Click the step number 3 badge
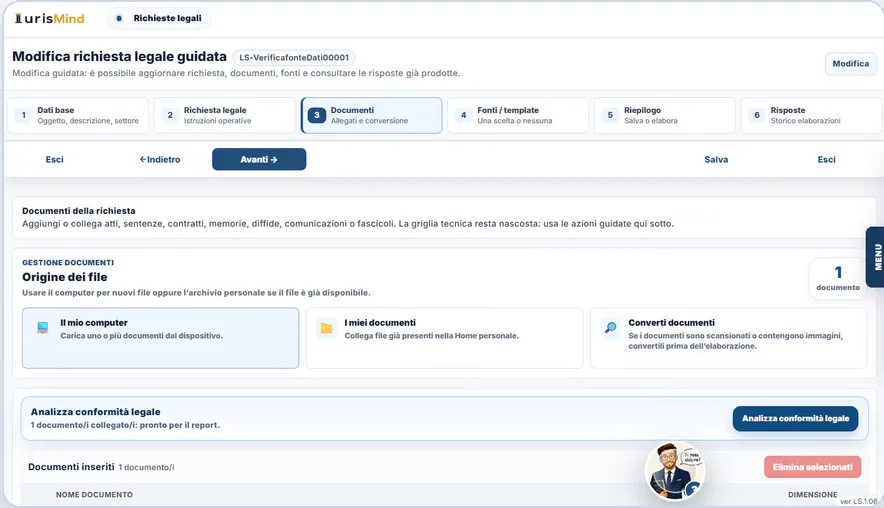 point(317,115)
